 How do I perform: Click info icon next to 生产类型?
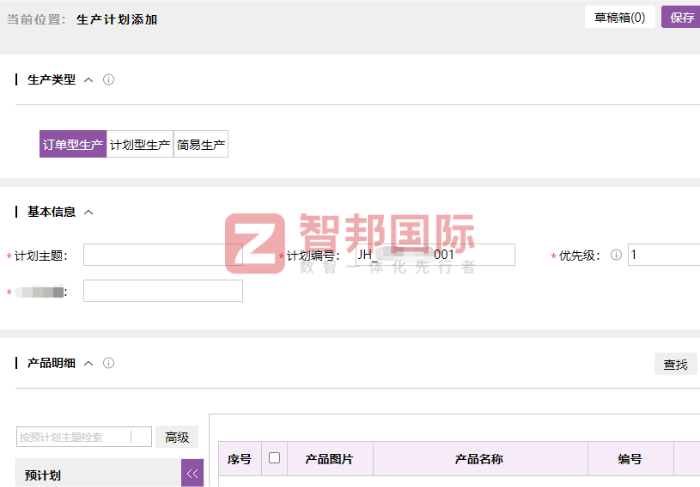pos(109,80)
